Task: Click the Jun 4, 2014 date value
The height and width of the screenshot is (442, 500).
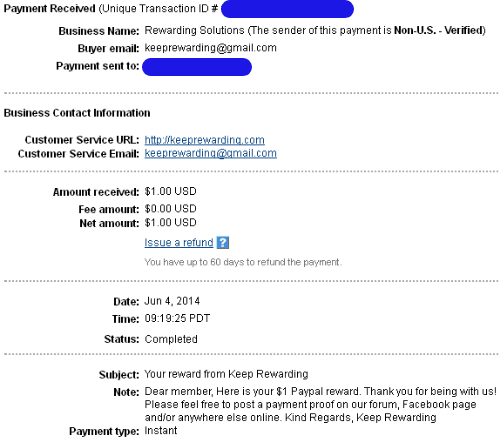Action: pos(172,301)
